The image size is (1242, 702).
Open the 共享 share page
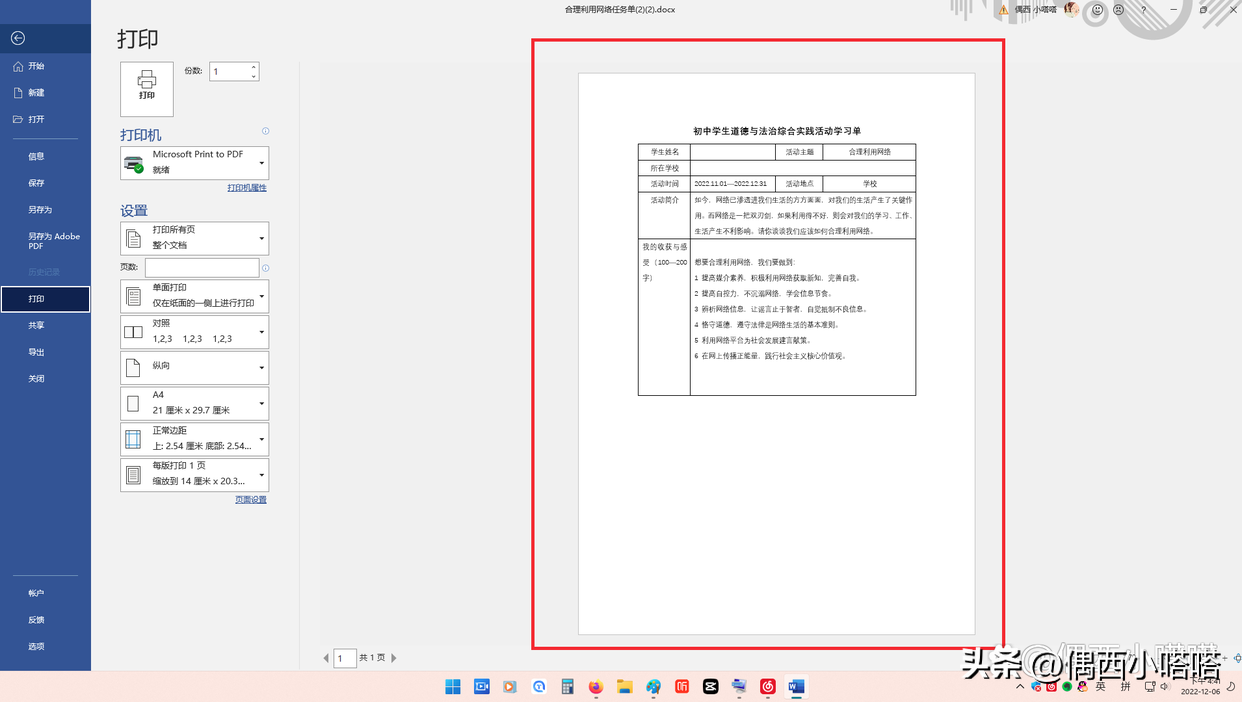(x=45, y=326)
